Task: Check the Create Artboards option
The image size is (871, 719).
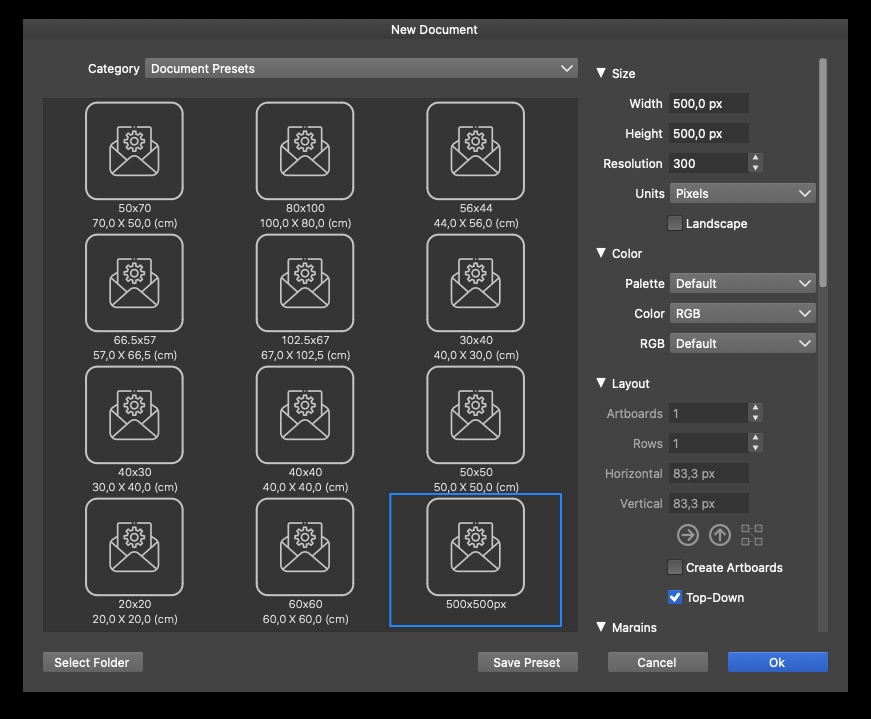Action: (x=675, y=568)
